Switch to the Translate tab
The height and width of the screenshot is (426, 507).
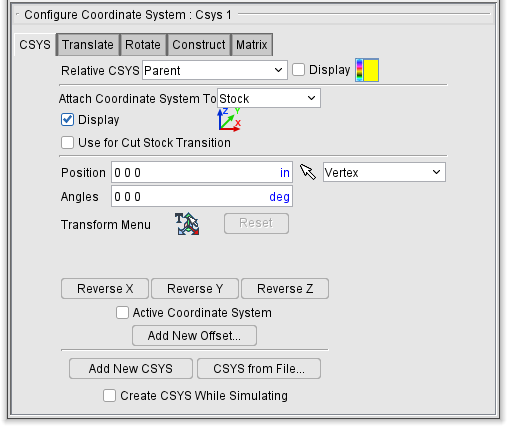tap(88, 45)
